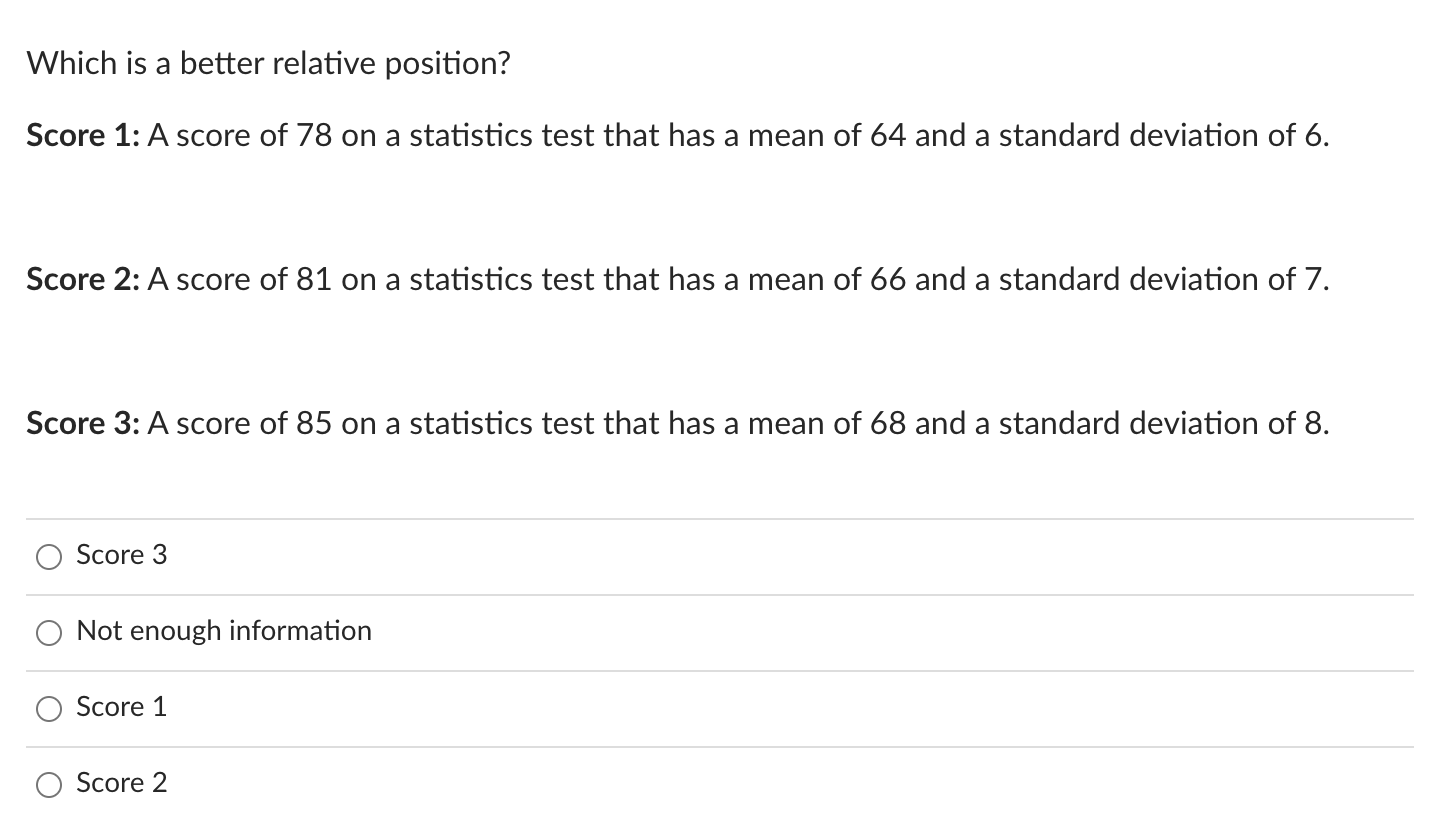Viewport: 1450px width, 838px height.
Task: Click the bold Score 1: label in the question
Action: (x=83, y=136)
